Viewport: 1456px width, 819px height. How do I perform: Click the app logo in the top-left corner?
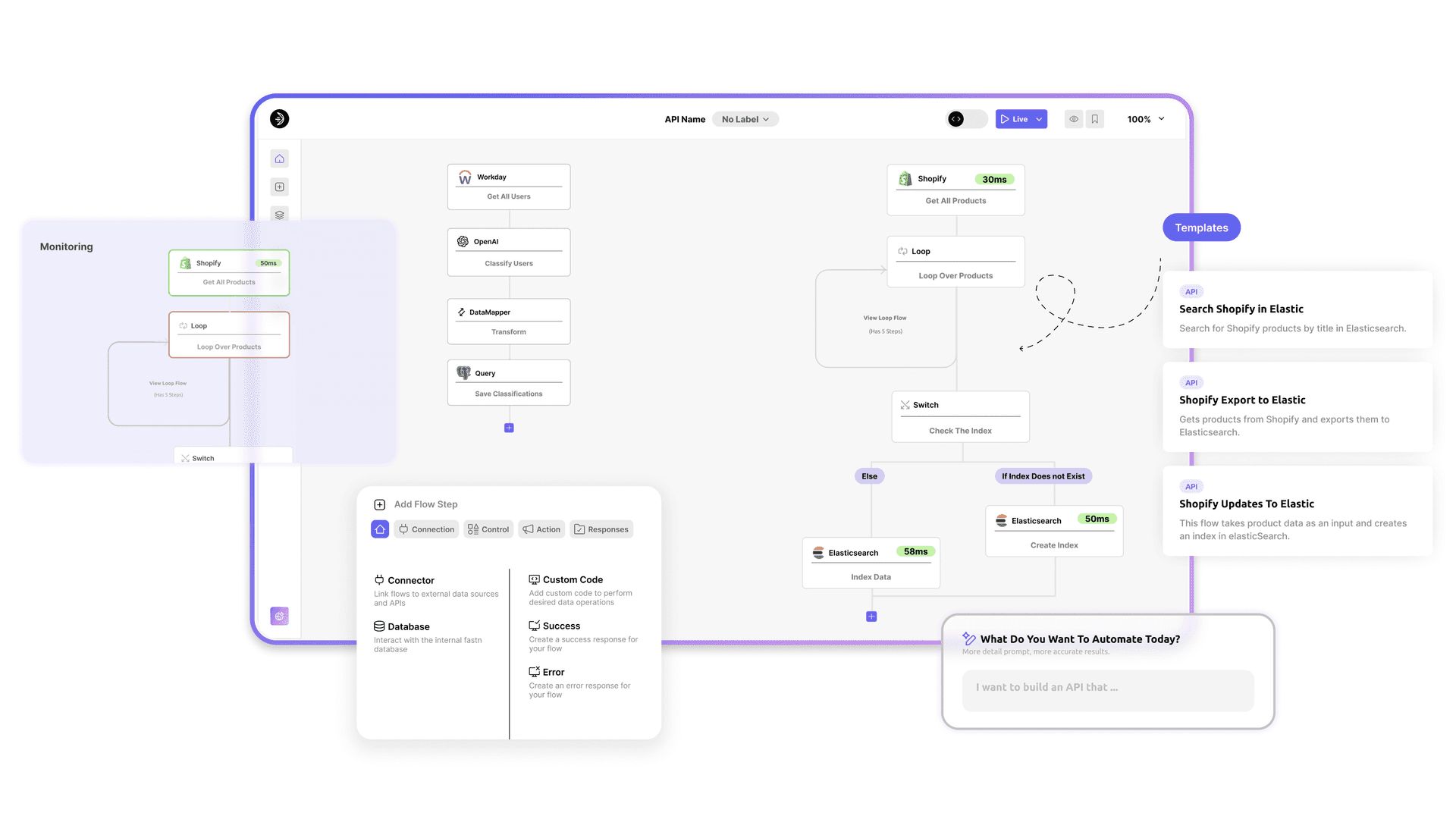(279, 119)
